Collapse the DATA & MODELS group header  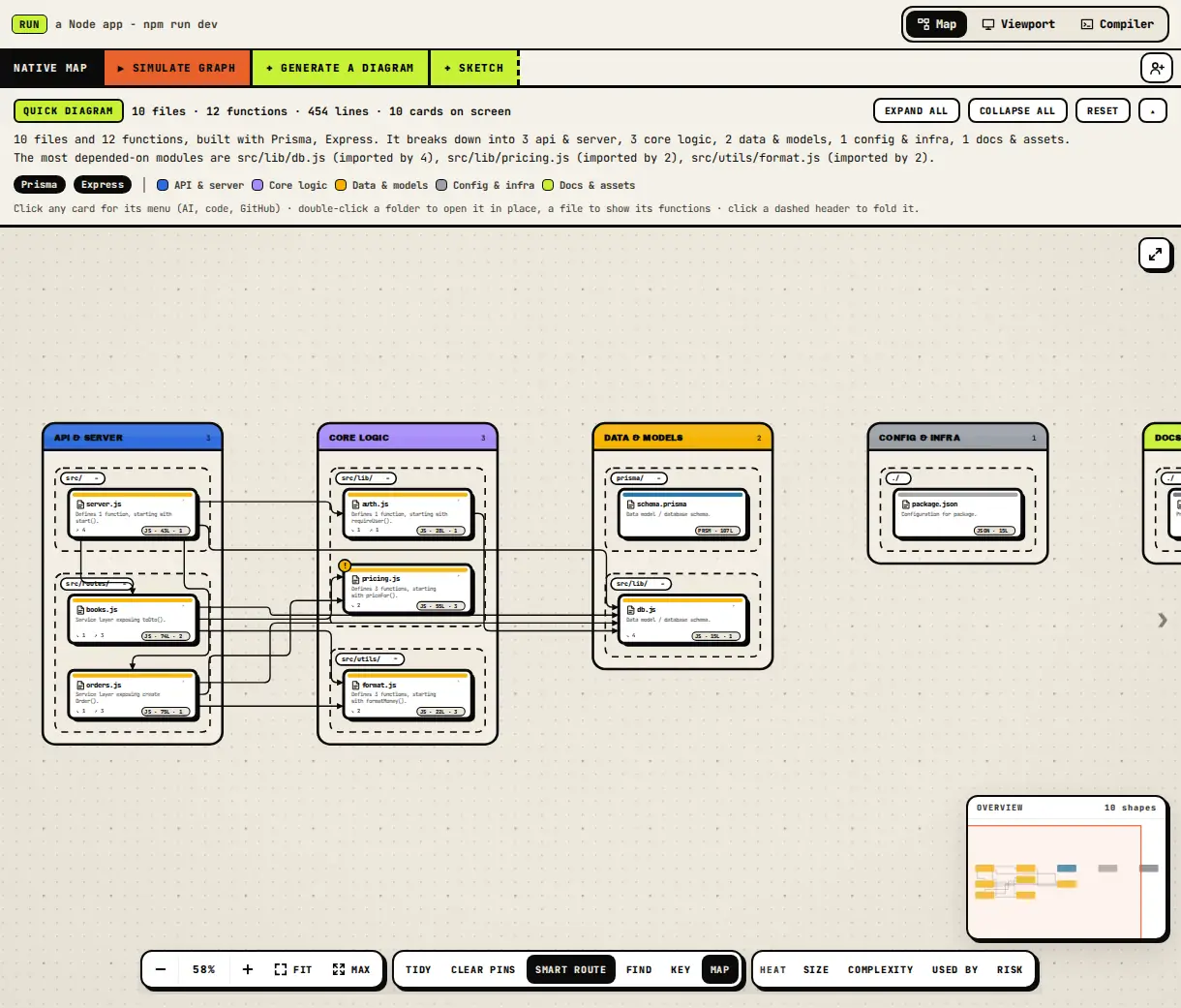[682, 438]
